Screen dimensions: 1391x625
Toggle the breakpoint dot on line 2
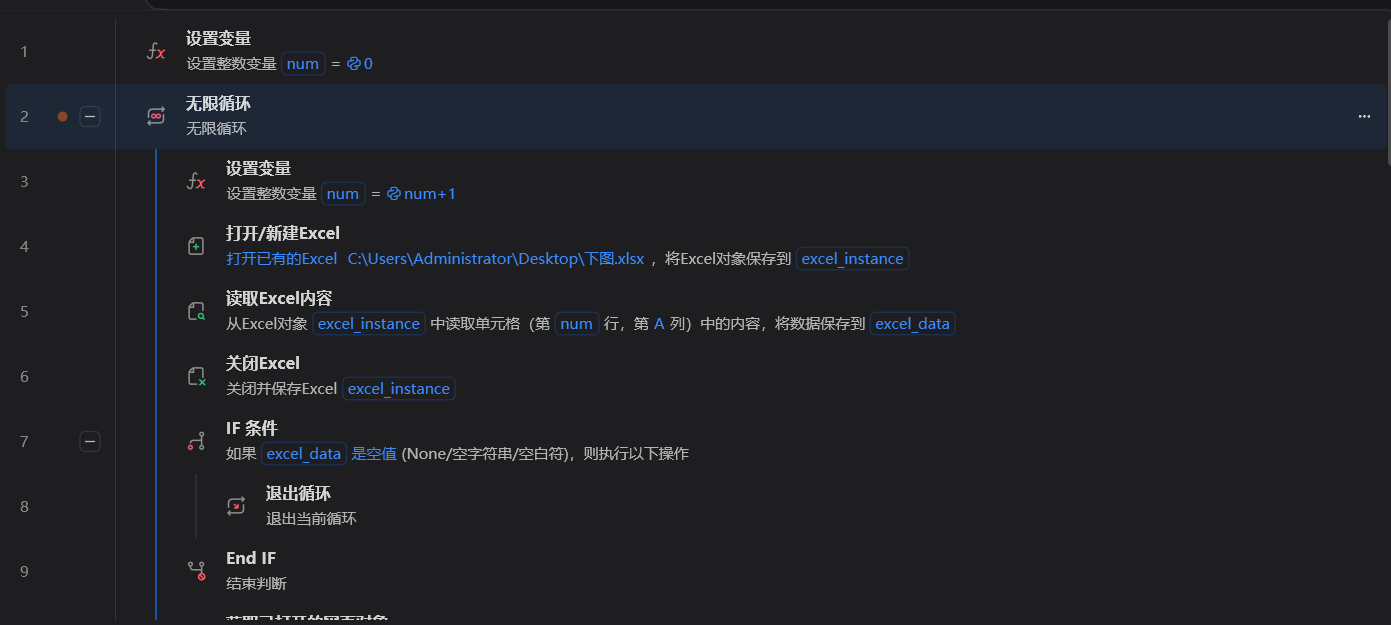[x=61, y=116]
